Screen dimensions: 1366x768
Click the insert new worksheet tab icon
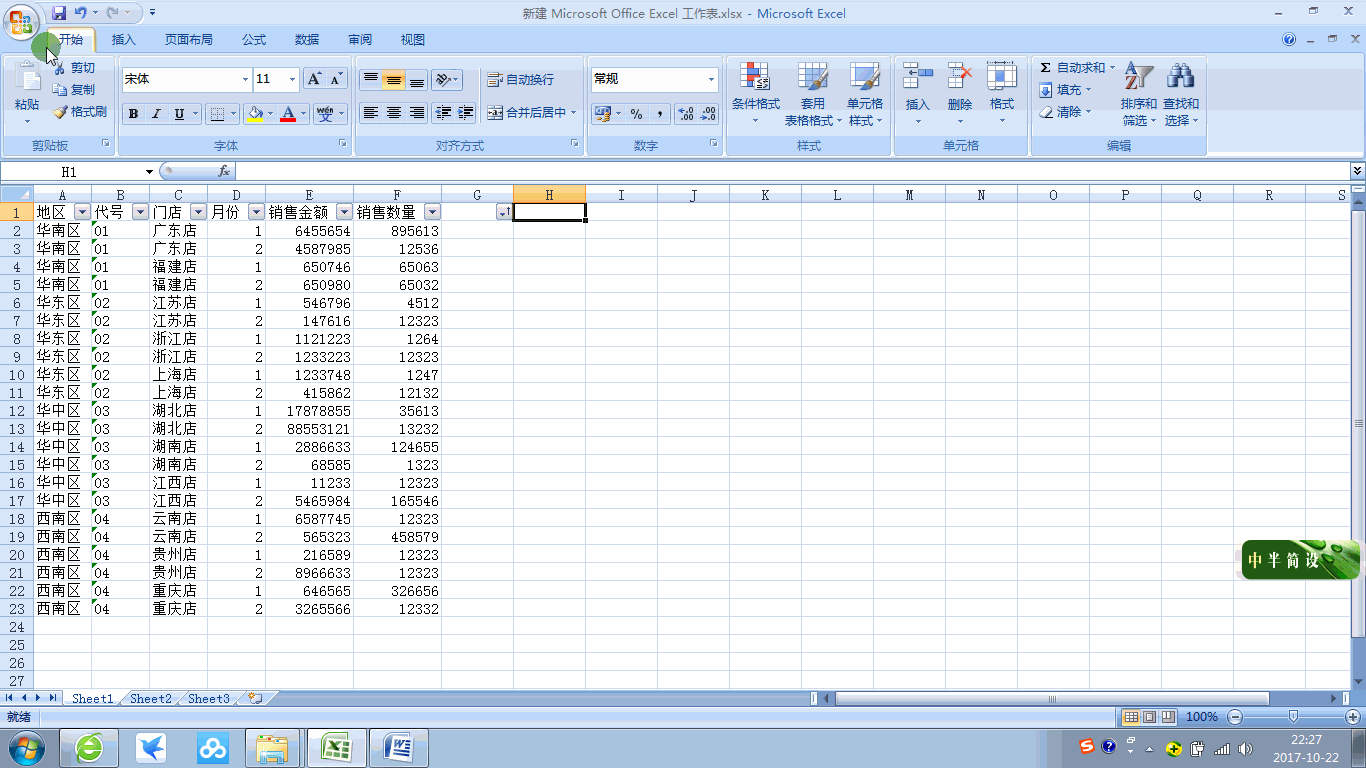[x=256, y=698]
